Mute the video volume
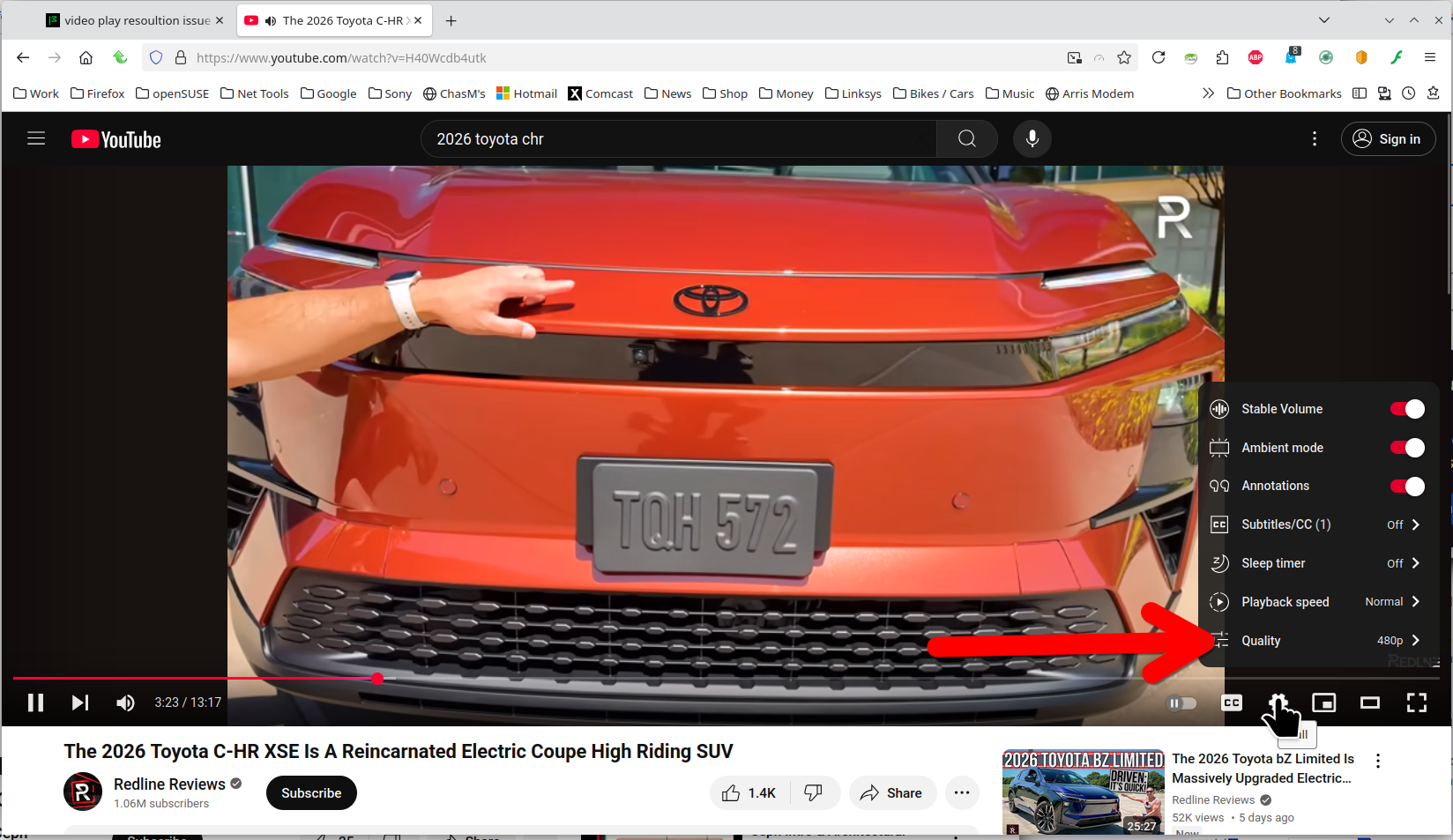The image size is (1453, 840). click(x=125, y=702)
